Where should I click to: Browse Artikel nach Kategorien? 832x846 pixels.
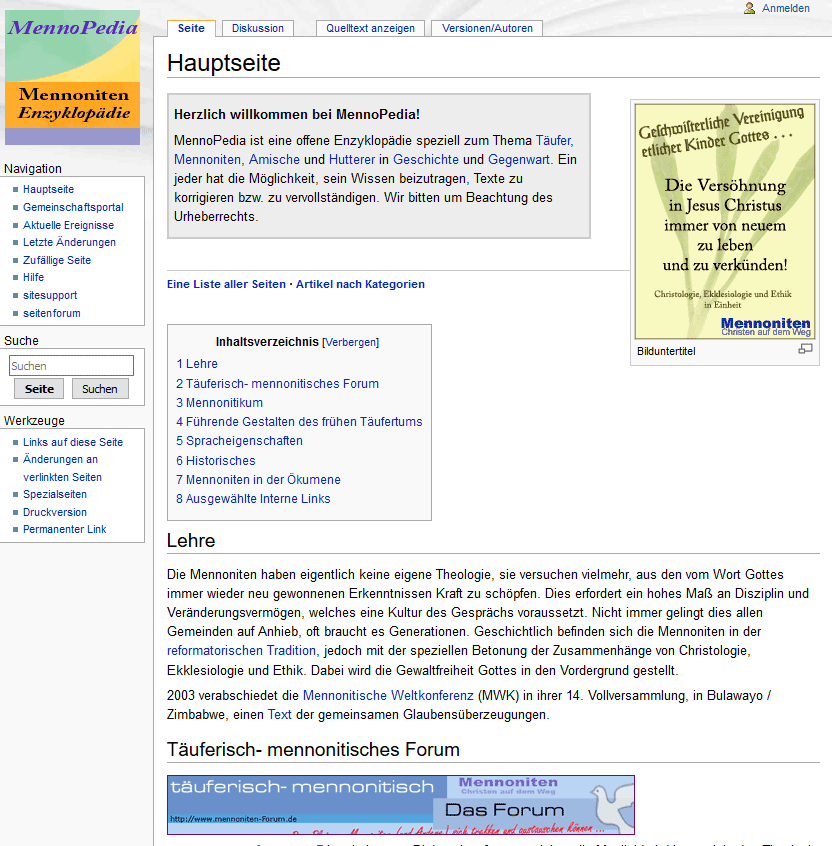(360, 284)
